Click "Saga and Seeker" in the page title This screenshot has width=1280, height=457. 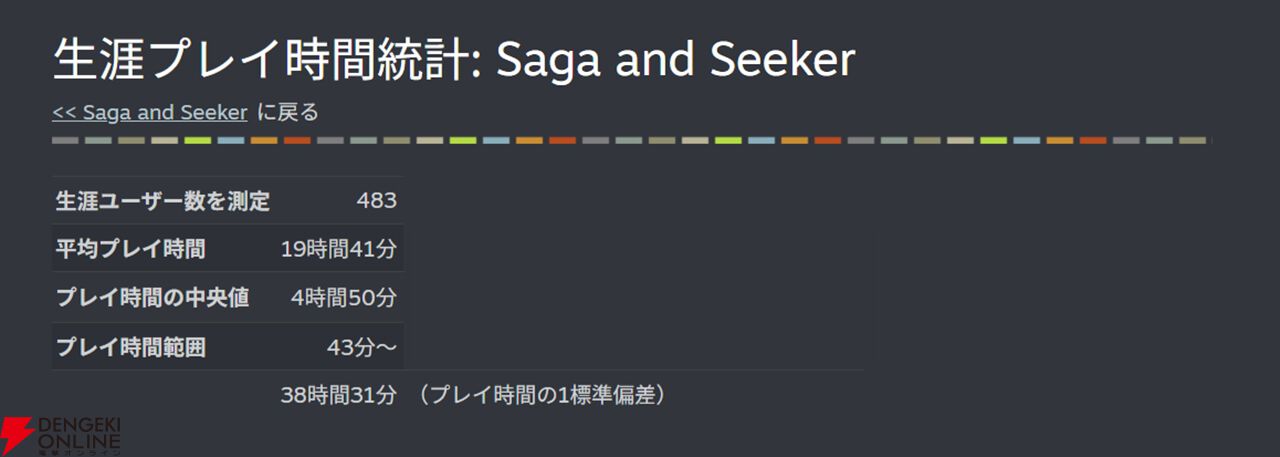pyautogui.click(x=676, y=60)
